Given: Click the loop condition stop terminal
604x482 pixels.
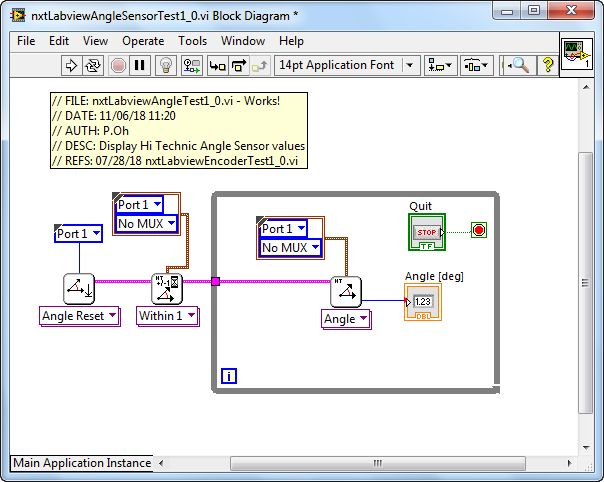Looking at the screenshot, I should (479, 230).
